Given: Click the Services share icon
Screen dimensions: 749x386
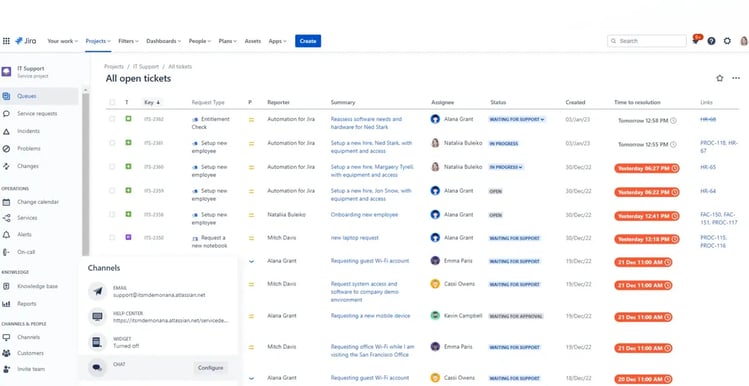Looking at the screenshot, I should coord(6,218).
